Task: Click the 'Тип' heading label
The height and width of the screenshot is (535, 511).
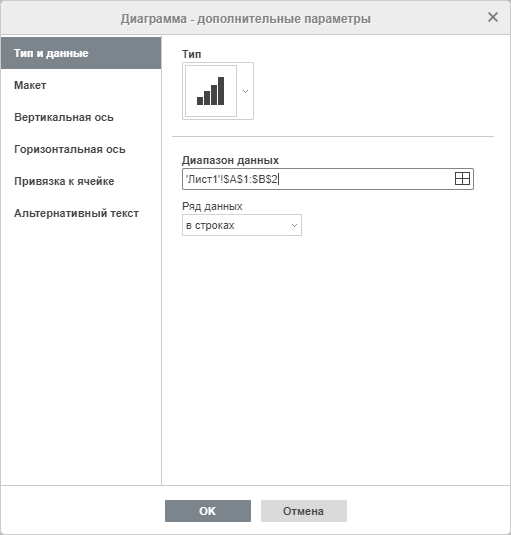Action: tap(191, 54)
